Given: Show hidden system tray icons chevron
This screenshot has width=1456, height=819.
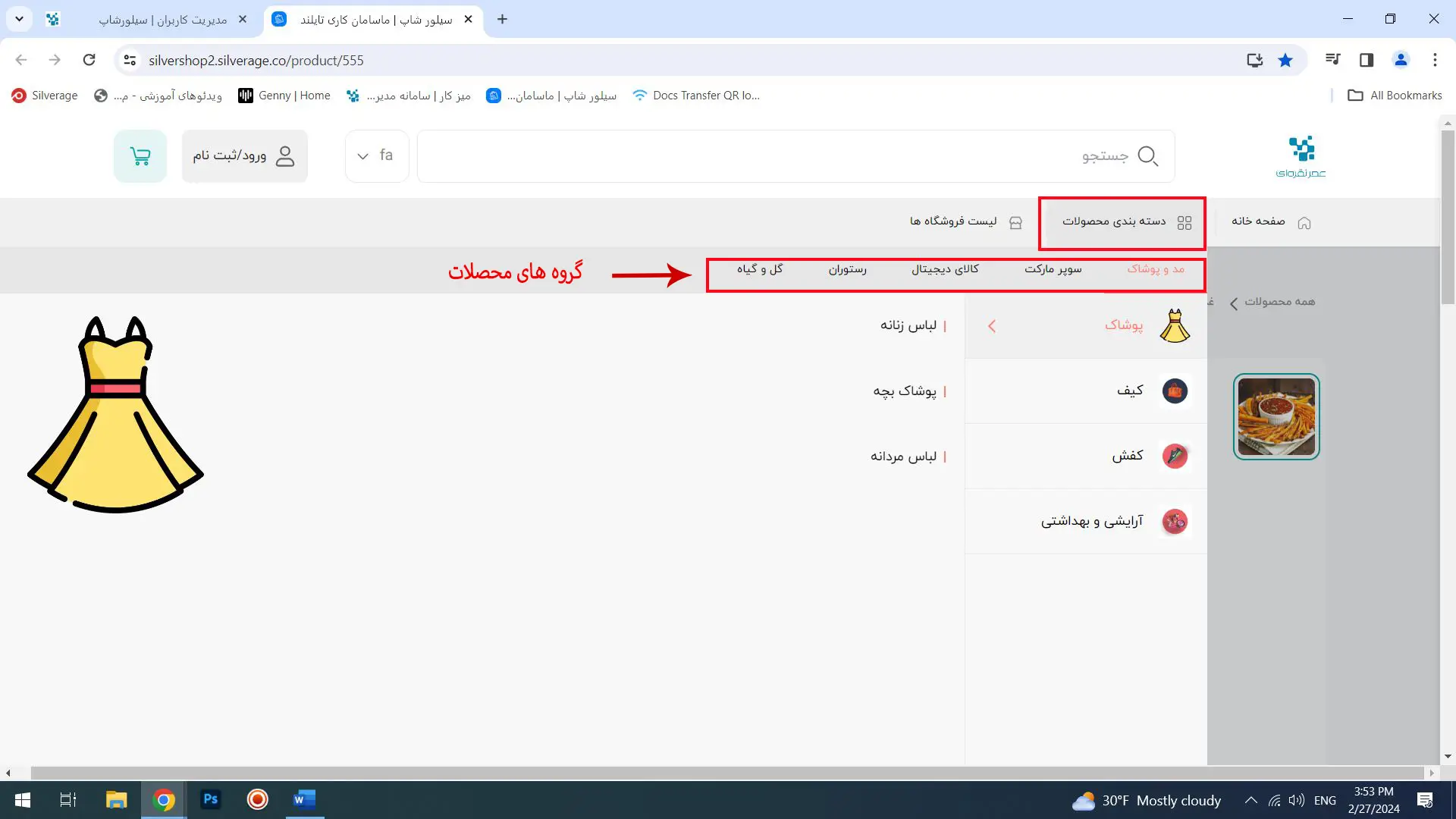Looking at the screenshot, I should pyautogui.click(x=1251, y=801).
